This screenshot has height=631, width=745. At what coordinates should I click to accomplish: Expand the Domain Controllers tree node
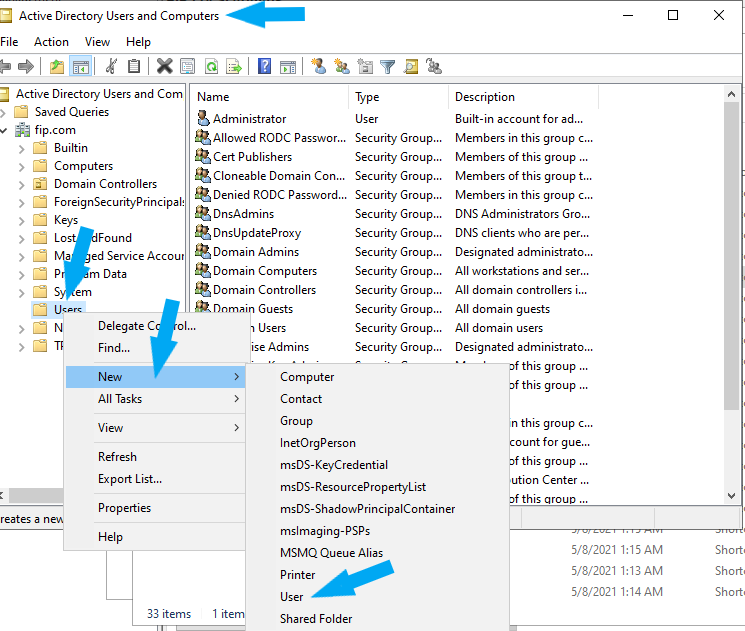coord(21,185)
